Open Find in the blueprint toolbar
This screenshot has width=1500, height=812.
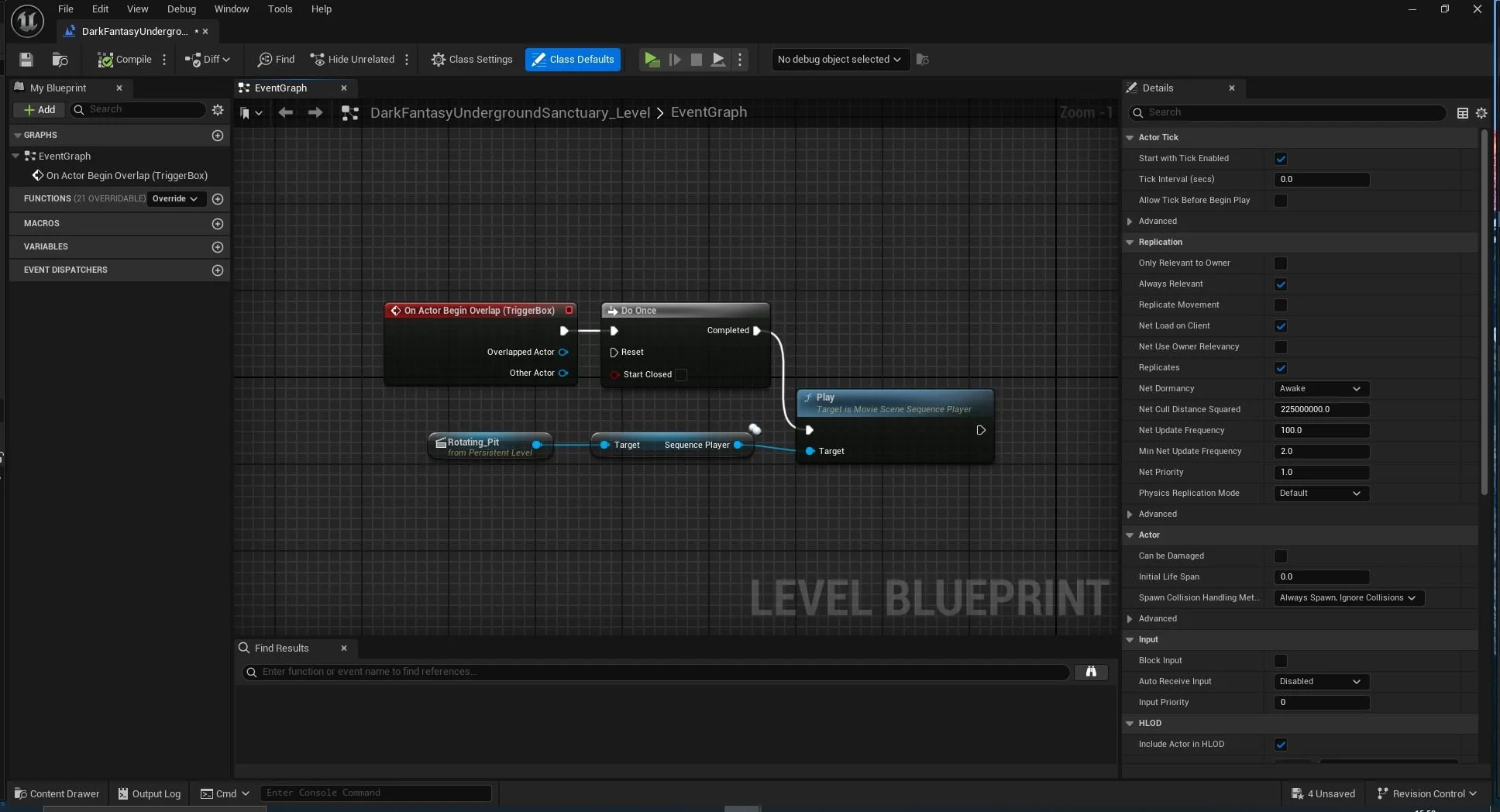(276, 59)
